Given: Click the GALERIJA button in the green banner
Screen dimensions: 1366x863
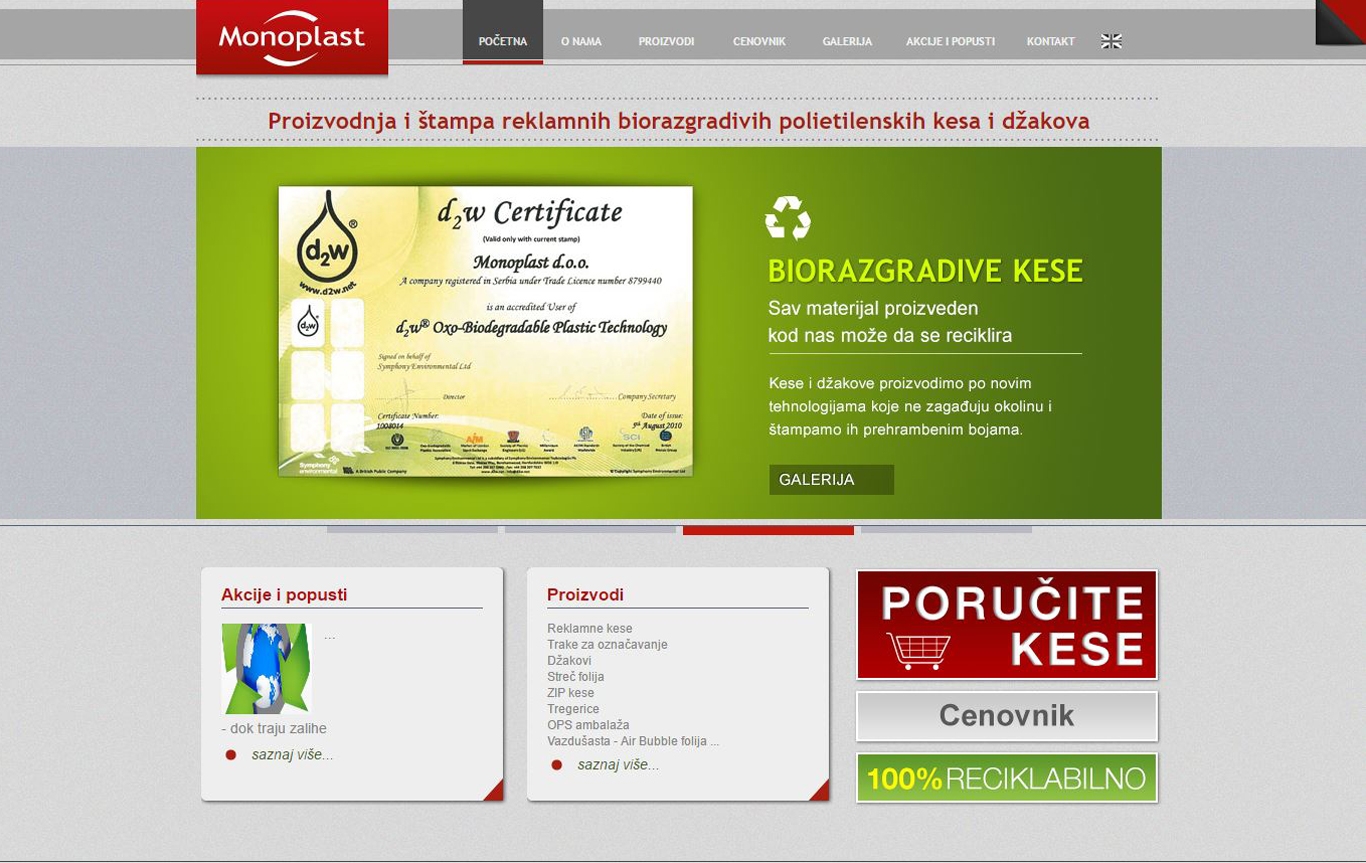Looking at the screenshot, I should pyautogui.click(x=831, y=480).
